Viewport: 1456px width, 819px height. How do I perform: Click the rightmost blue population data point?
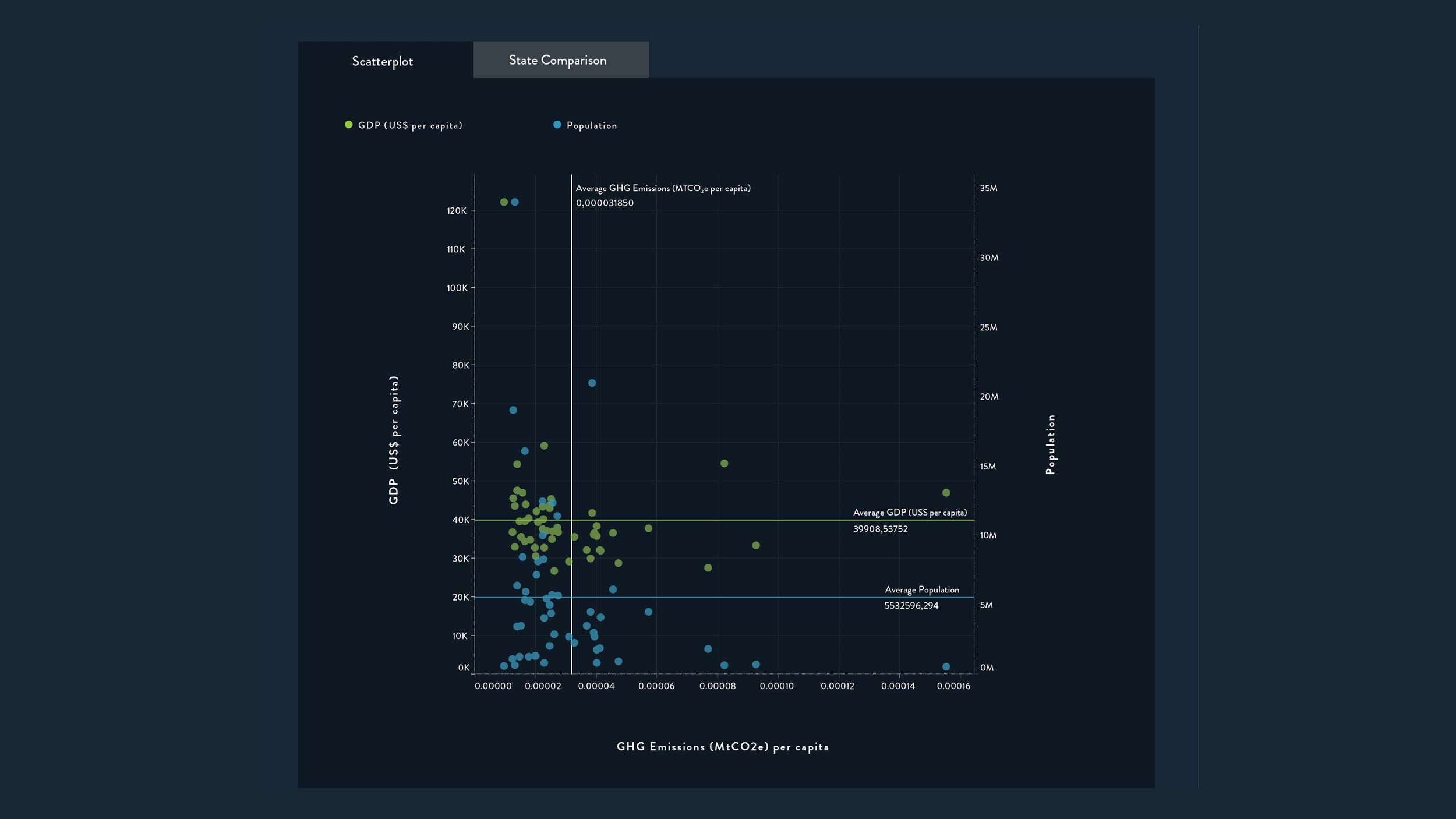coord(946,667)
